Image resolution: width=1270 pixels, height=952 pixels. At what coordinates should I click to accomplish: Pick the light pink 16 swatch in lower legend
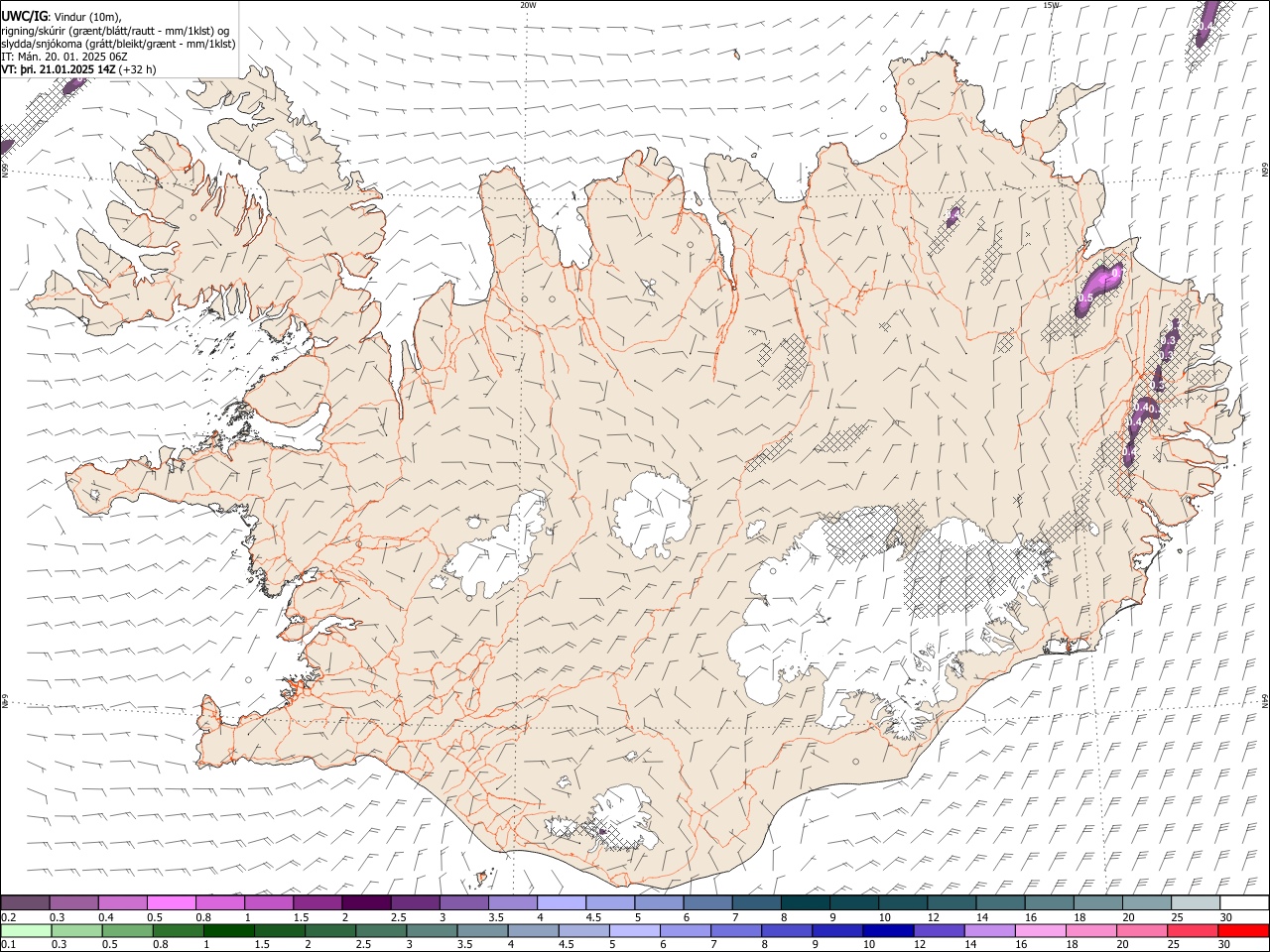(1041, 930)
